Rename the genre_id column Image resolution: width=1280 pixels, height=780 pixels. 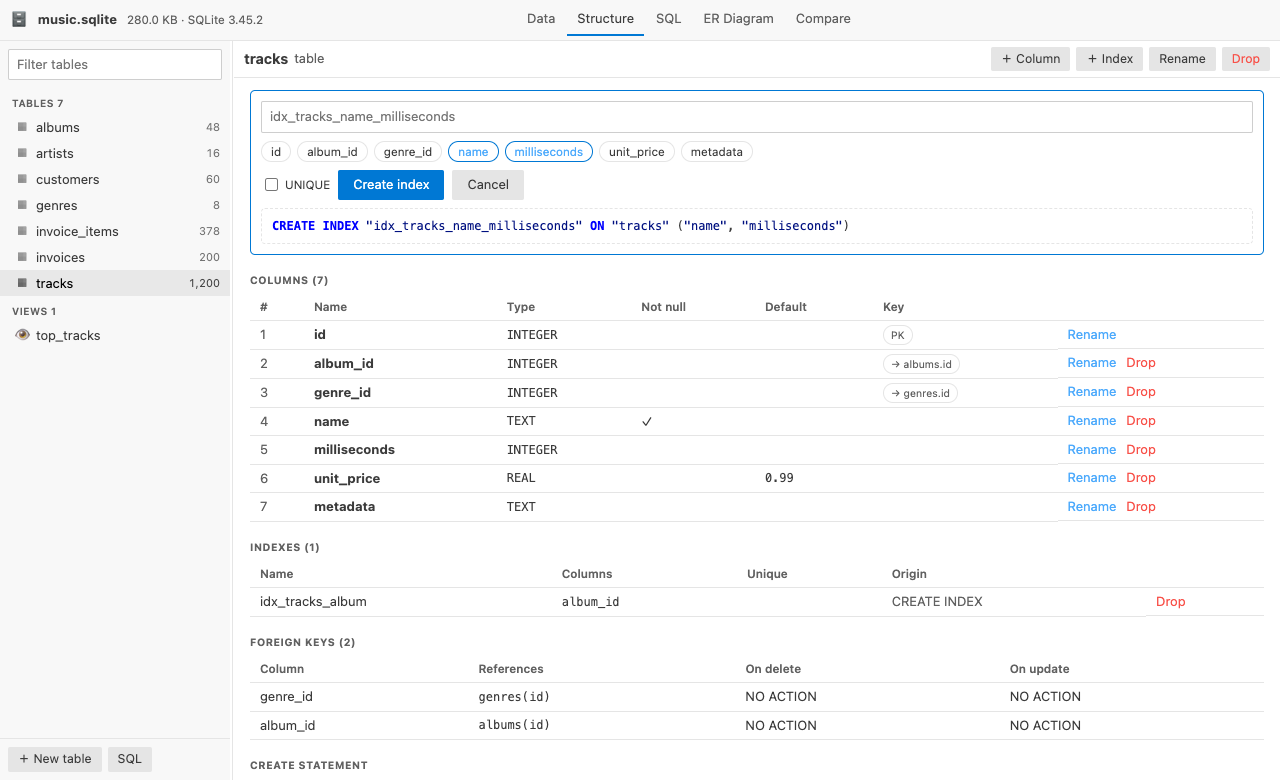click(x=1091, y=392)
